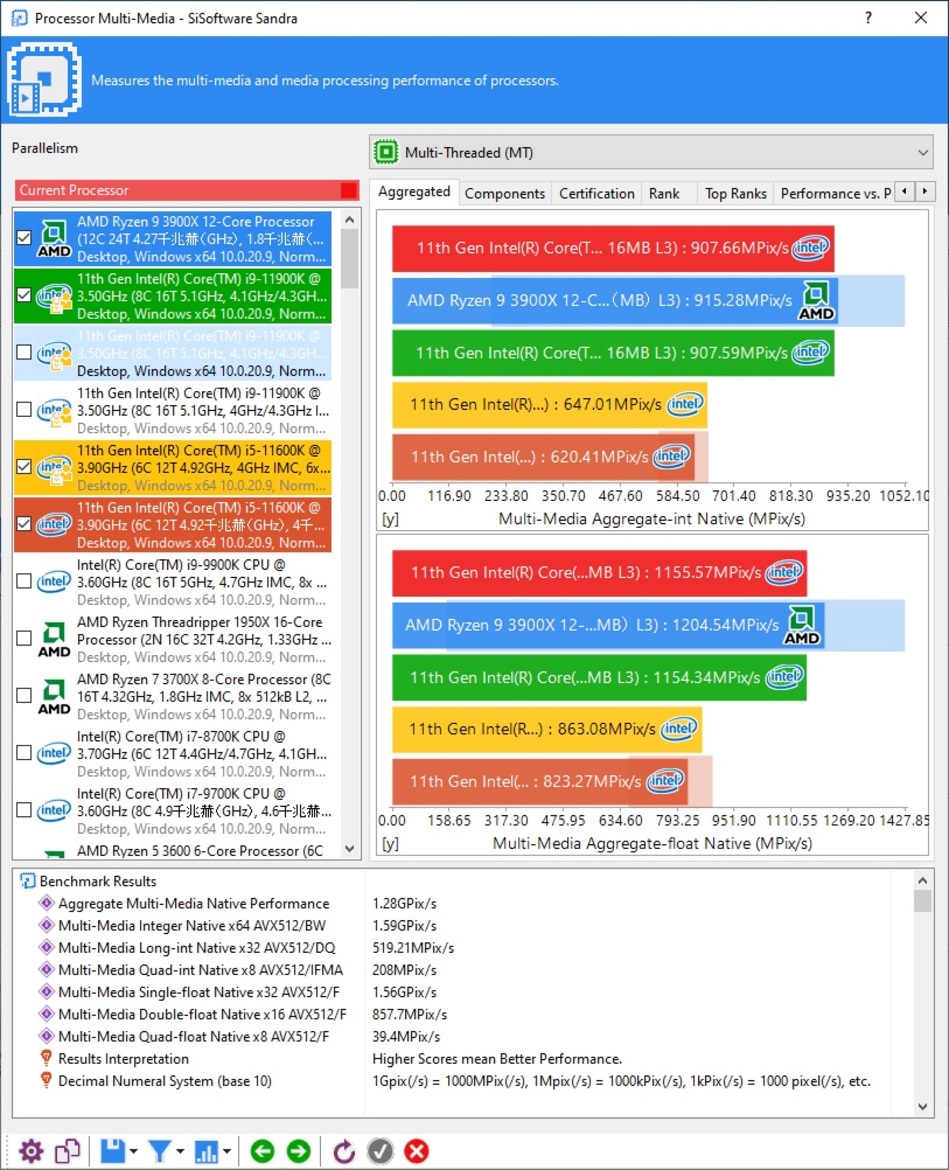Image resolution: width=949 pixels, height=1170 pixels.
Task: Click the lightbulb icon beside Decimal Numeral System
Action: [46, 1080]
